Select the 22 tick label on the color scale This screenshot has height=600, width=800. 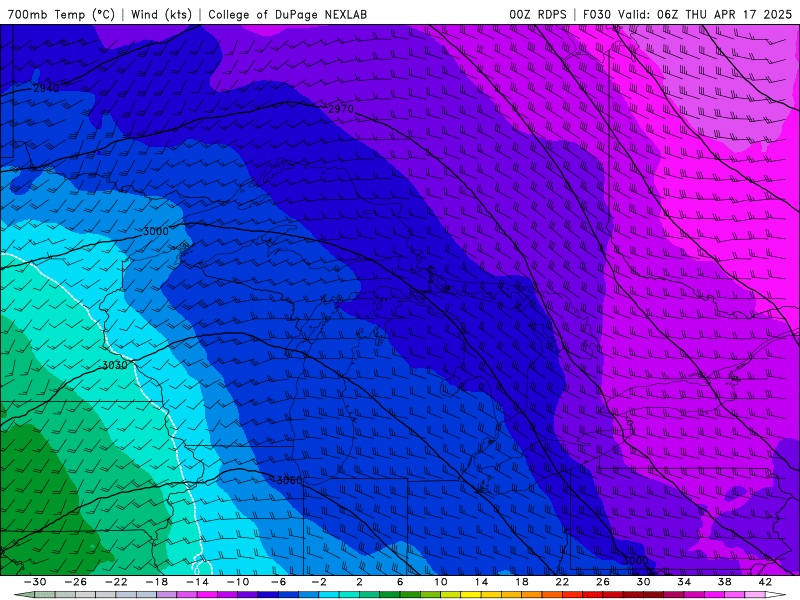click(562, 582)
